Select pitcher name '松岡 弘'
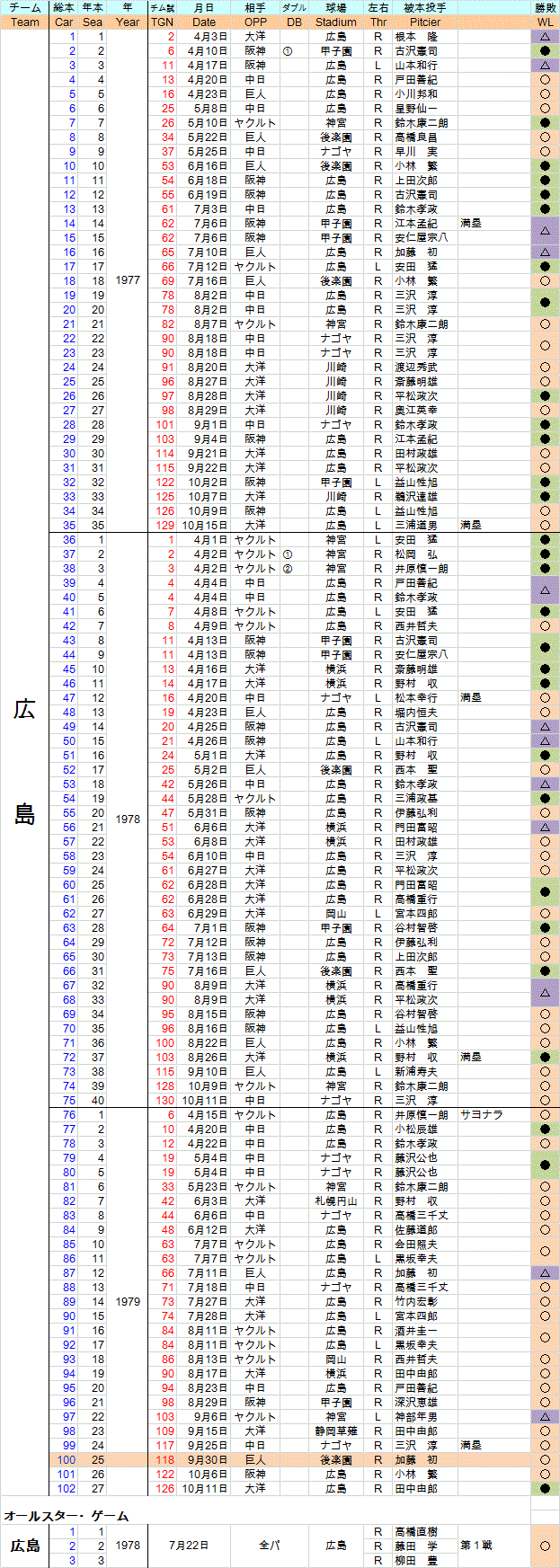560x1568 pixels. [x=416, y=554]
